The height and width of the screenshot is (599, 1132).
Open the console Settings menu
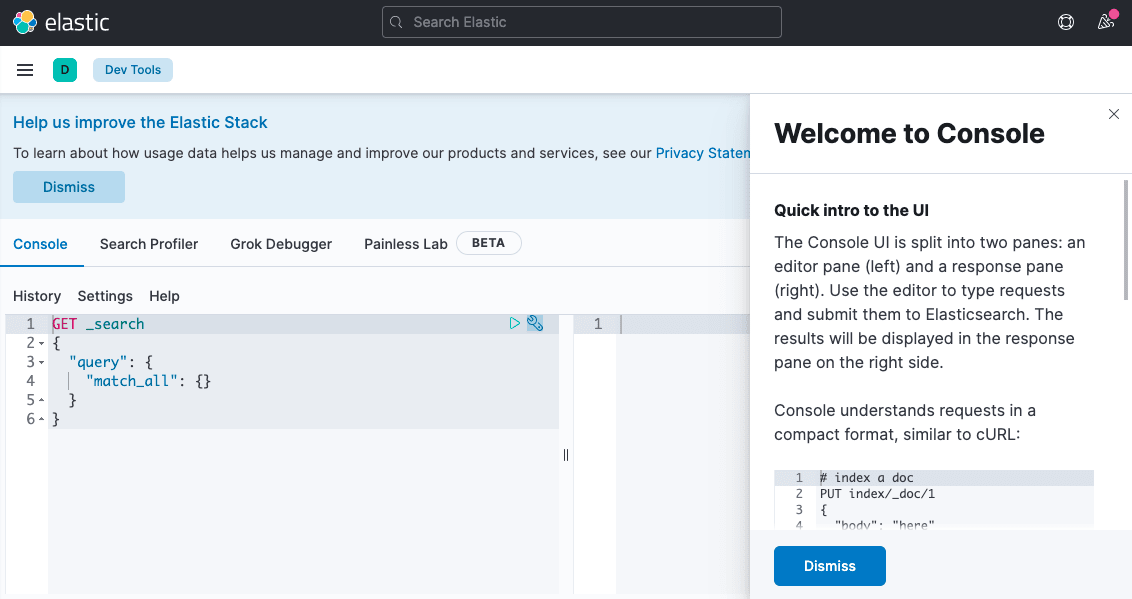coord(104,296)
